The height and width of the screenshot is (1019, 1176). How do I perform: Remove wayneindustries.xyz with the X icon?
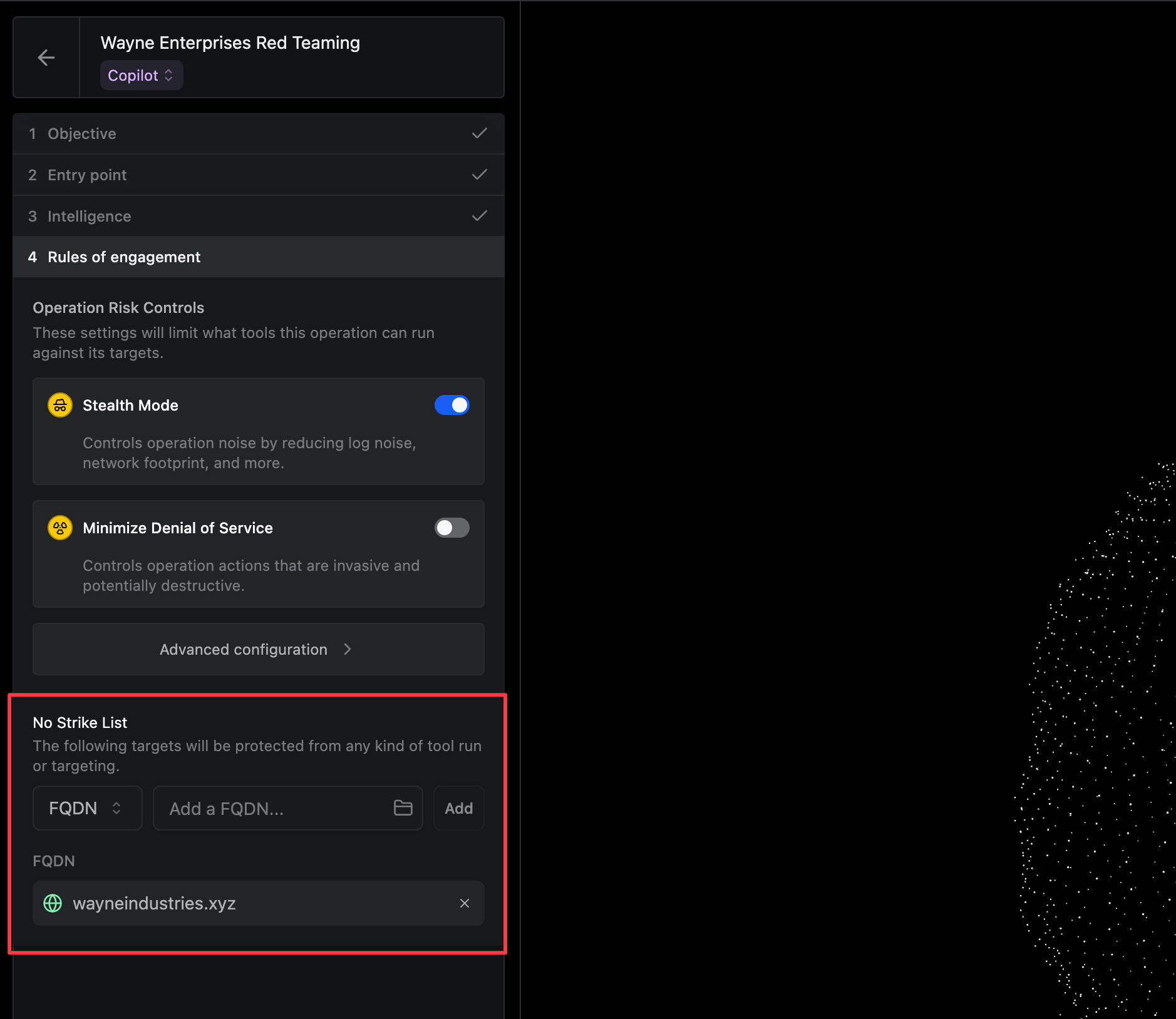point(464,903)
